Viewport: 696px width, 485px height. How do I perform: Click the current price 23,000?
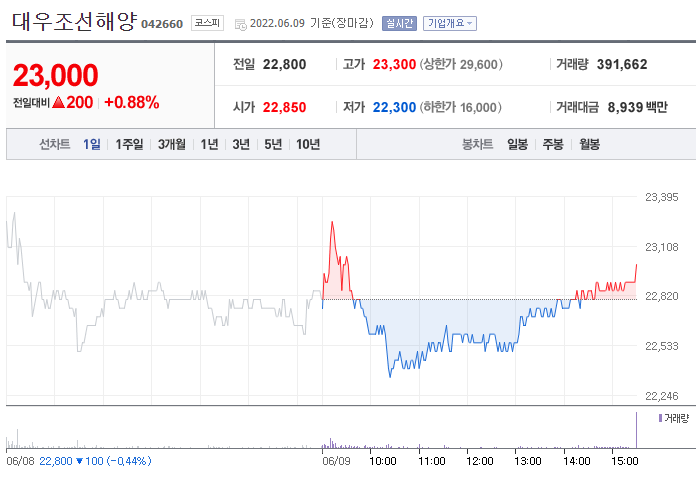click(55, 75)
